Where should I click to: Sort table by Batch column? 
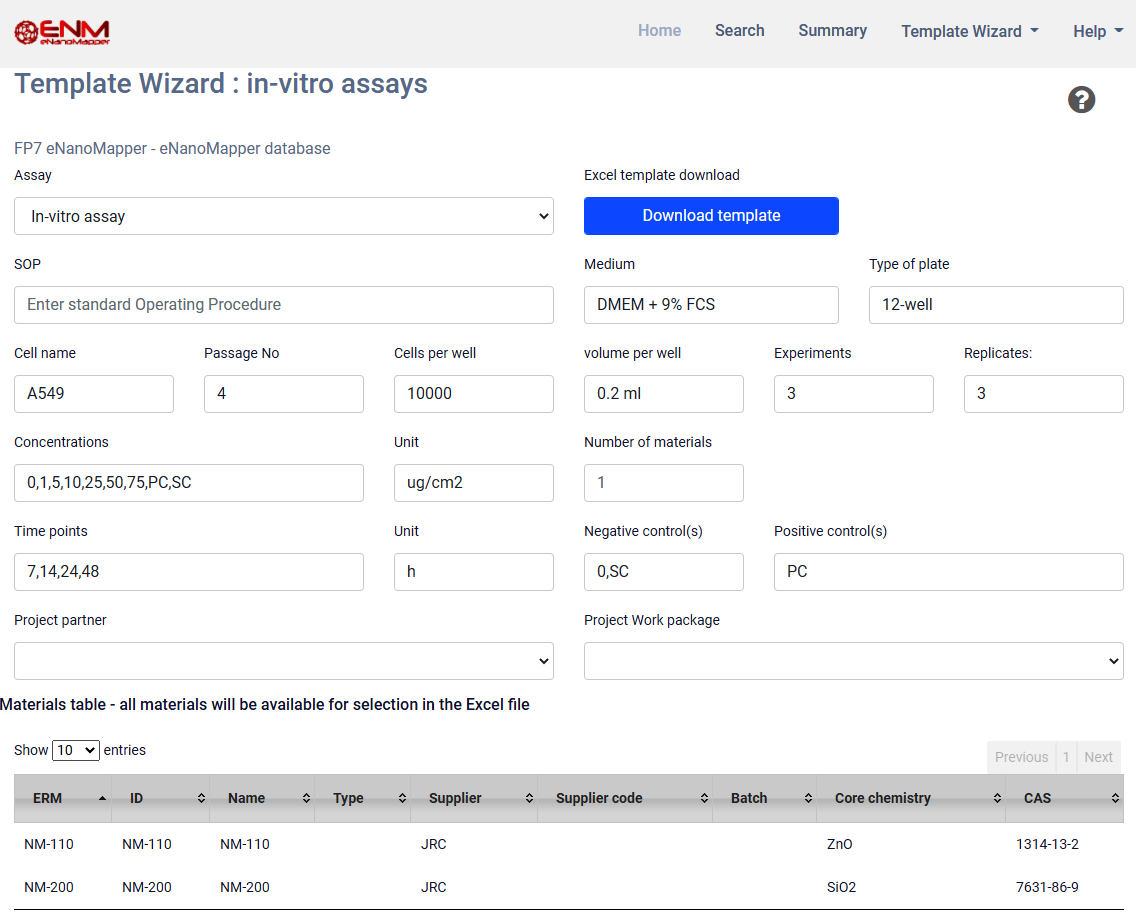[x=763, y=798]
